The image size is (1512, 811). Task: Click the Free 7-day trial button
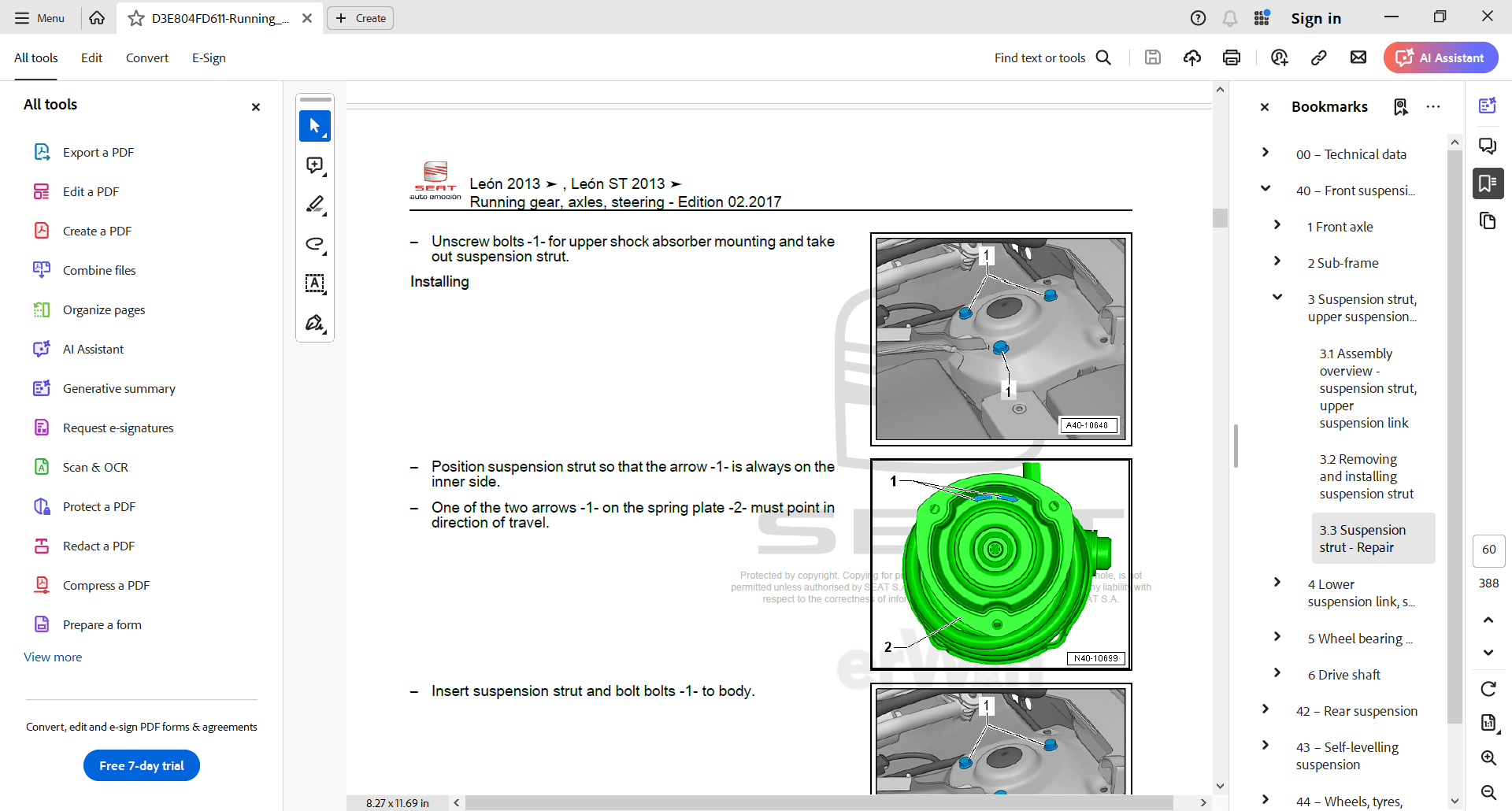tap(142, 765)
